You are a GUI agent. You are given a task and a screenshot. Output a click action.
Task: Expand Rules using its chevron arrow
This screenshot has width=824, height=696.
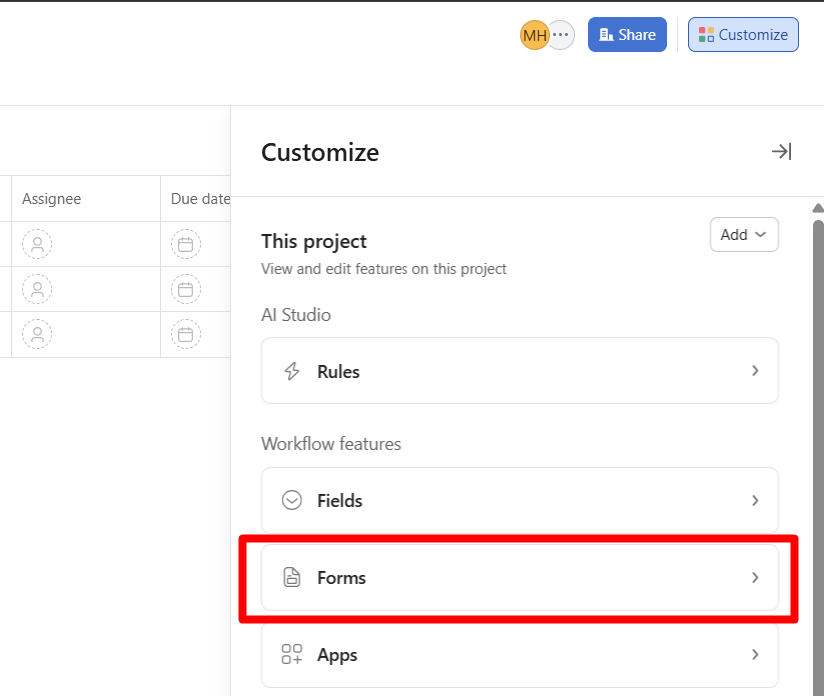pos(755,371)
